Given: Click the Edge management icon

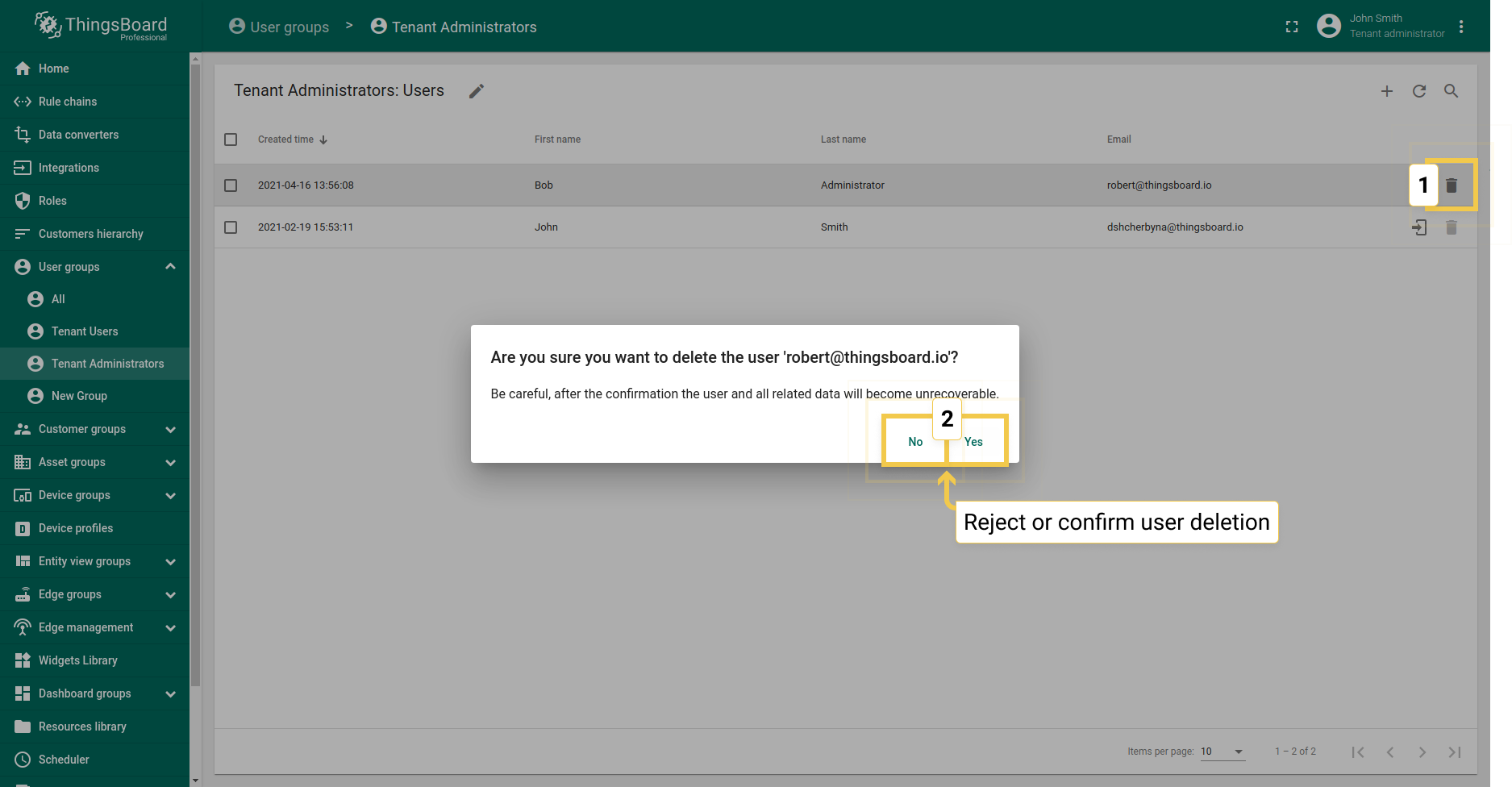Looking at the screenshot, I should pyautogui.click(x=23, y=627).
